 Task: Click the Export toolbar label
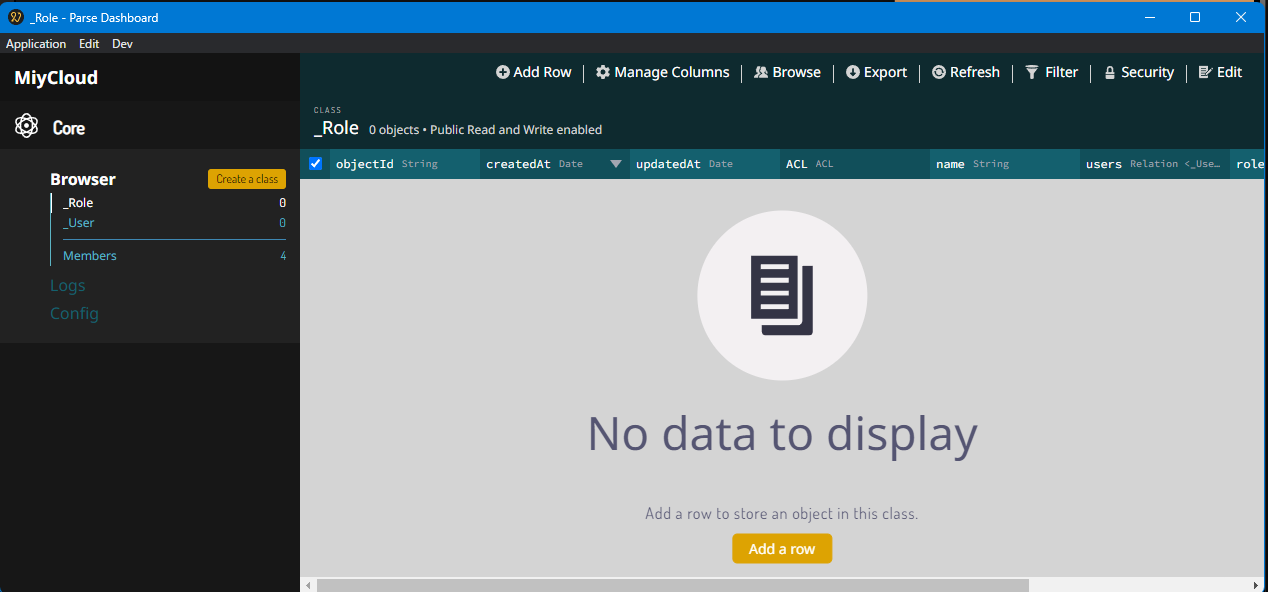(885, 72)
